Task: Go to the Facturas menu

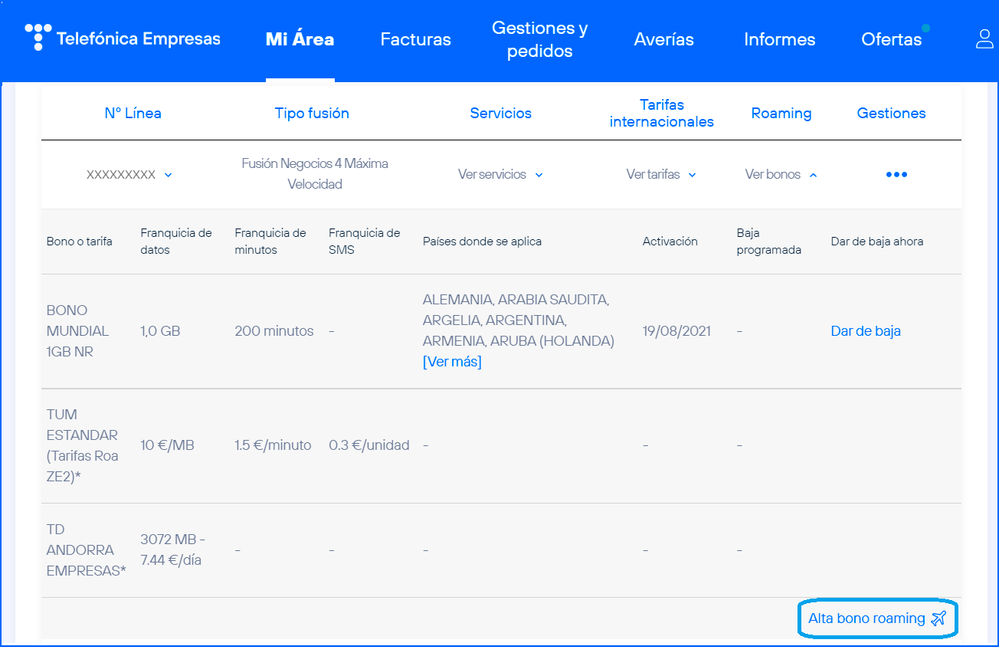Action: pos(415,40)
